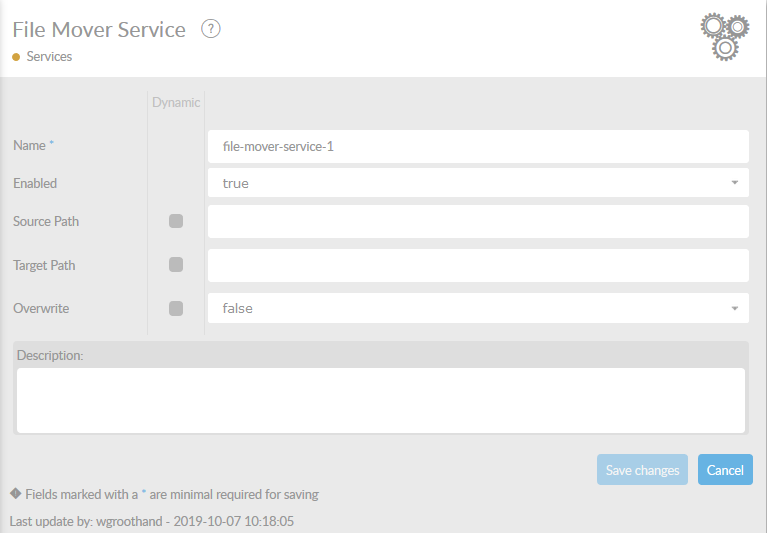This screenshot has height=533, width=767.
Task: Click the Last update by wgroothand text
Action: (x=151, y=521)
